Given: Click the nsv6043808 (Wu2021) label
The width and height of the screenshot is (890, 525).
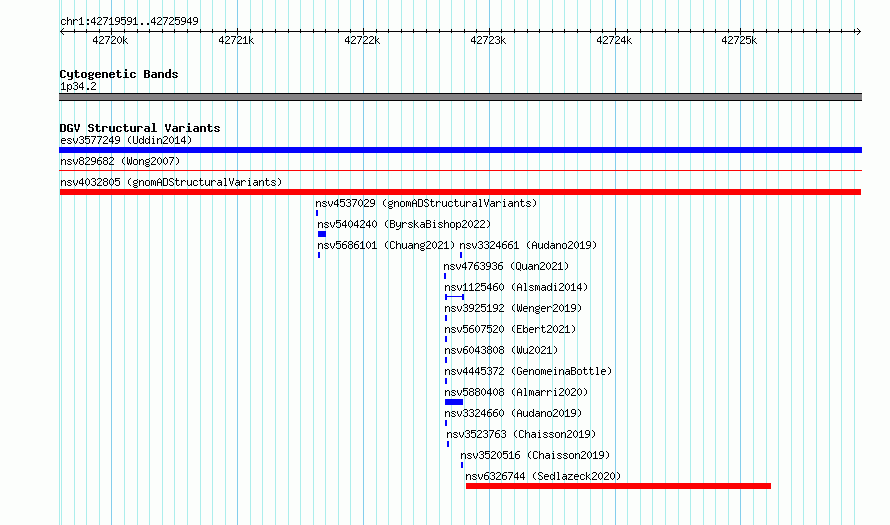Looking at the screenshot, I should coord(501,350).
